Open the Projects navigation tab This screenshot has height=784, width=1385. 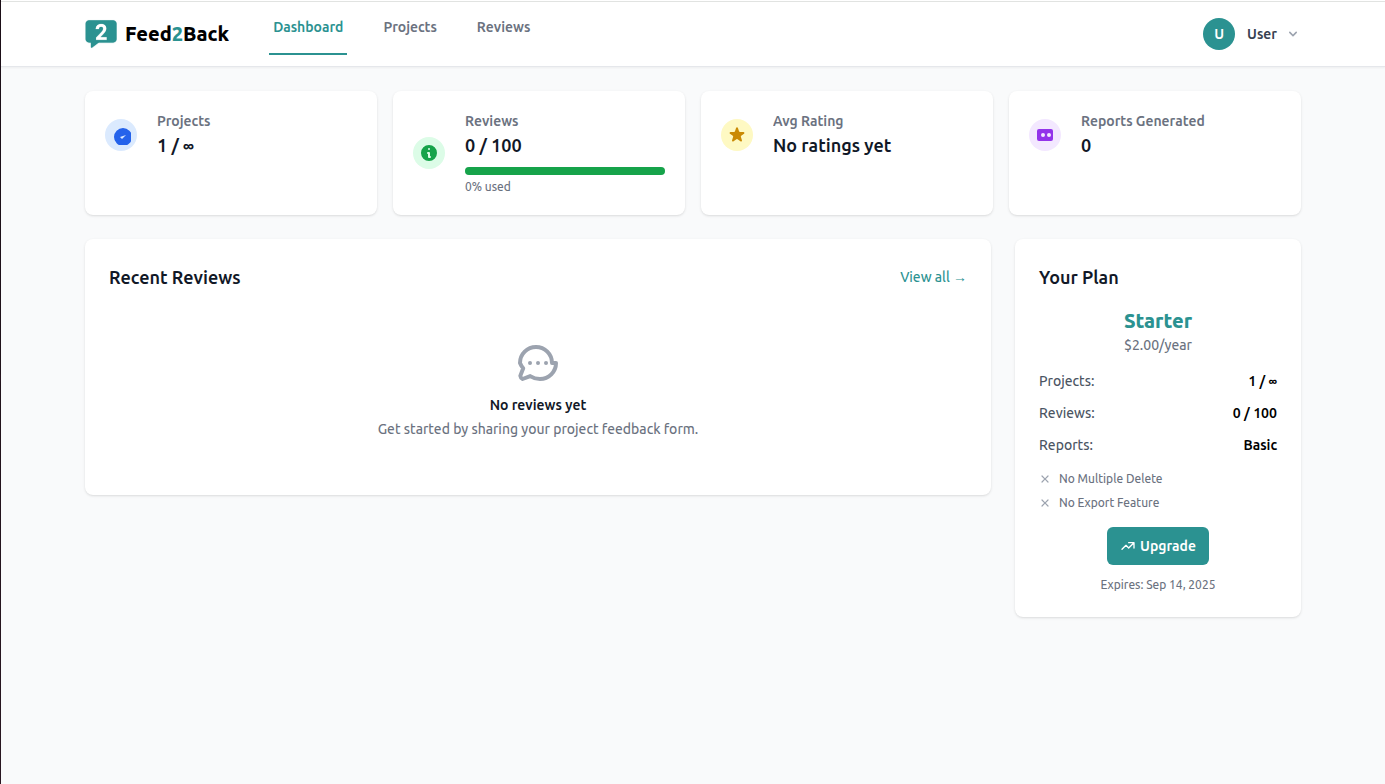[410, 28]
